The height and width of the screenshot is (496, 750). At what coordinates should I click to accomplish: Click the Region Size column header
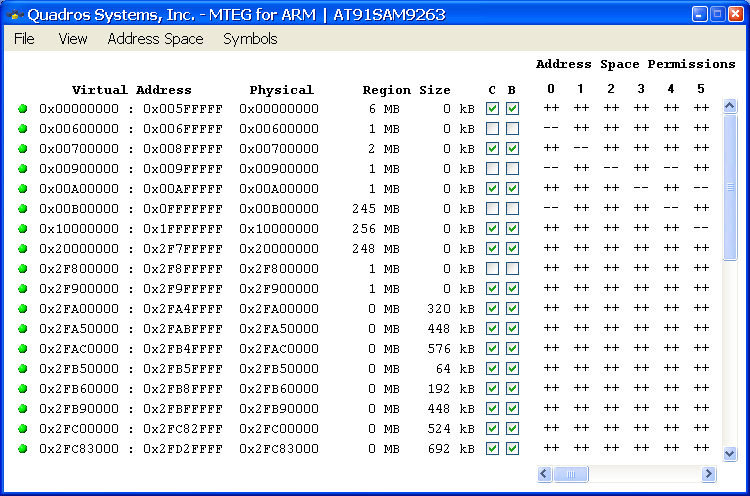point(406,90)
